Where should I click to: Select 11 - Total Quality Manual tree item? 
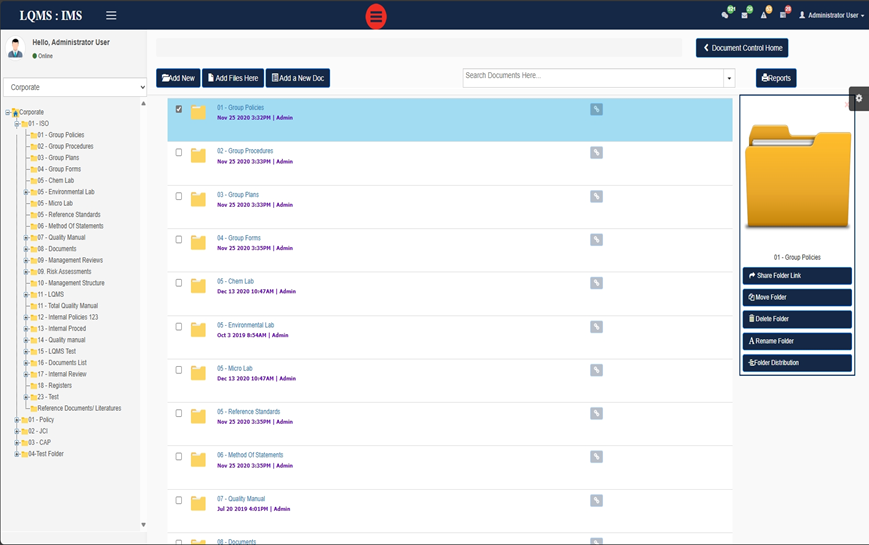click(x=68, y=305)
